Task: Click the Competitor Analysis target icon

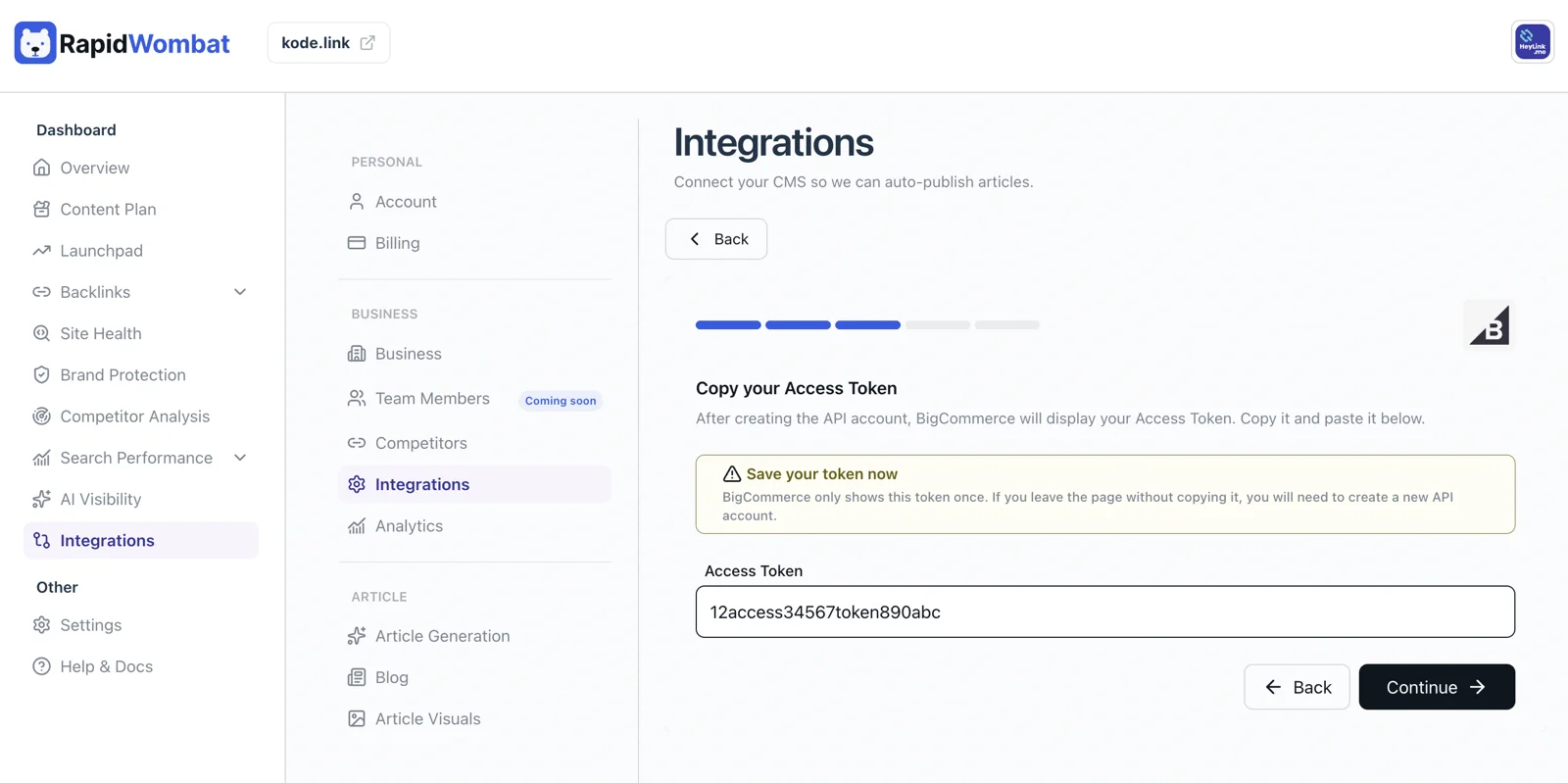Action: click(41, 416)
